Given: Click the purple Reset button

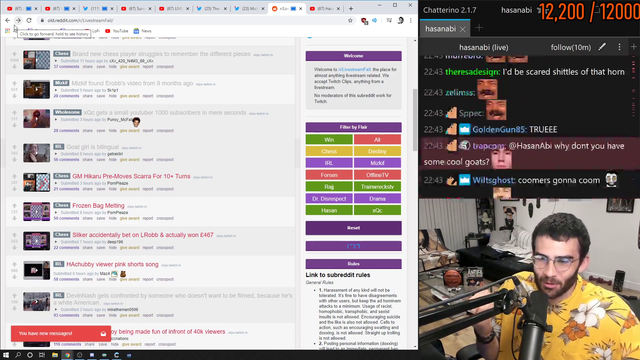Looking at the screenshot, I should coord(353,228).
